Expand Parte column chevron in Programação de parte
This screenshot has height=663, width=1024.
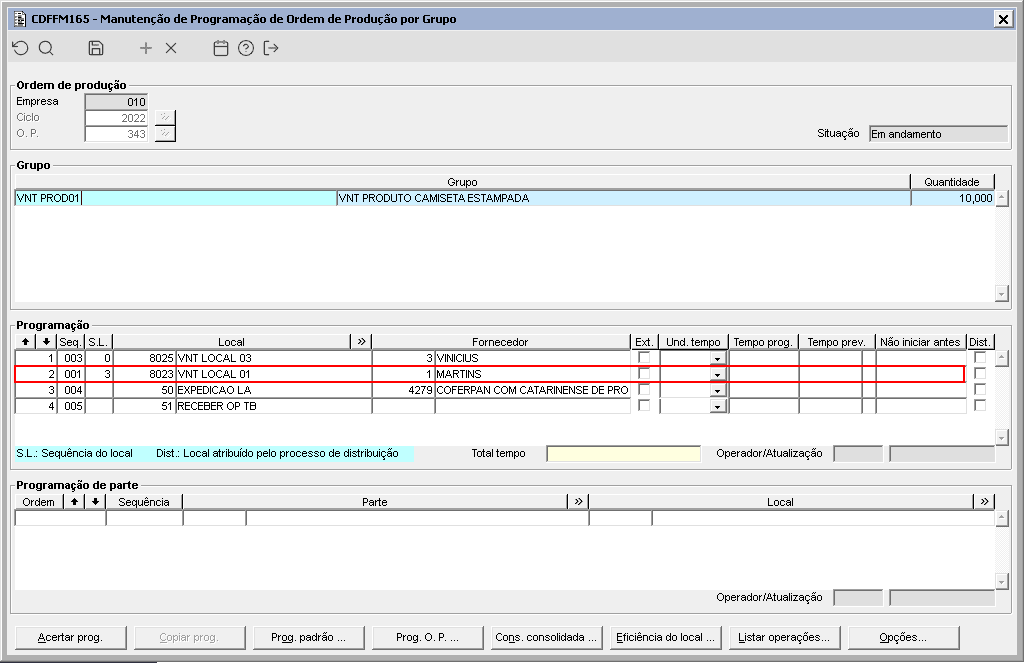(579, 502)
